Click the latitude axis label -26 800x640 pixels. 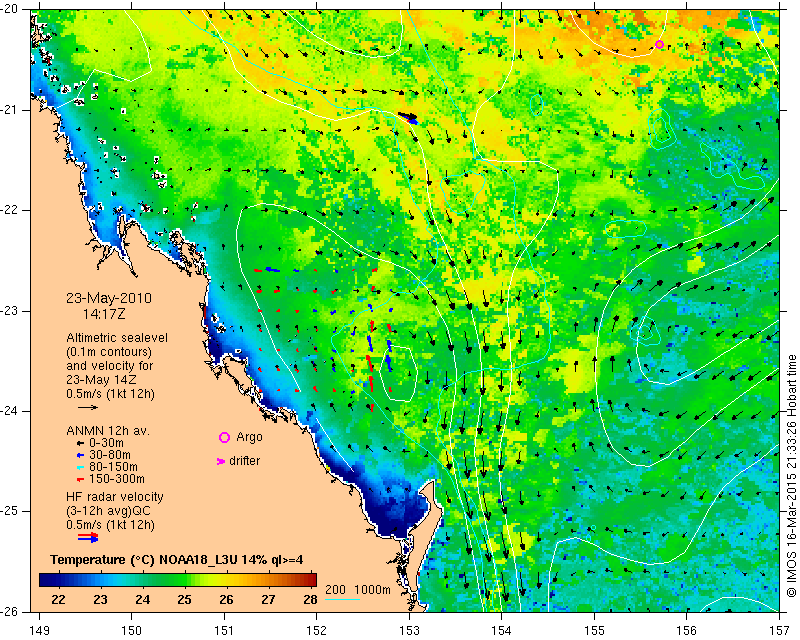[x=10, y=611]
